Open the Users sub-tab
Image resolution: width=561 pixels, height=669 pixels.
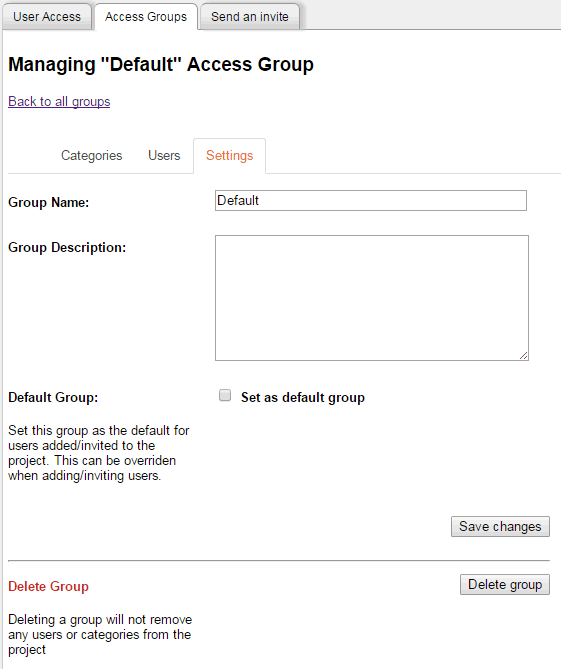tap(164, 155)
